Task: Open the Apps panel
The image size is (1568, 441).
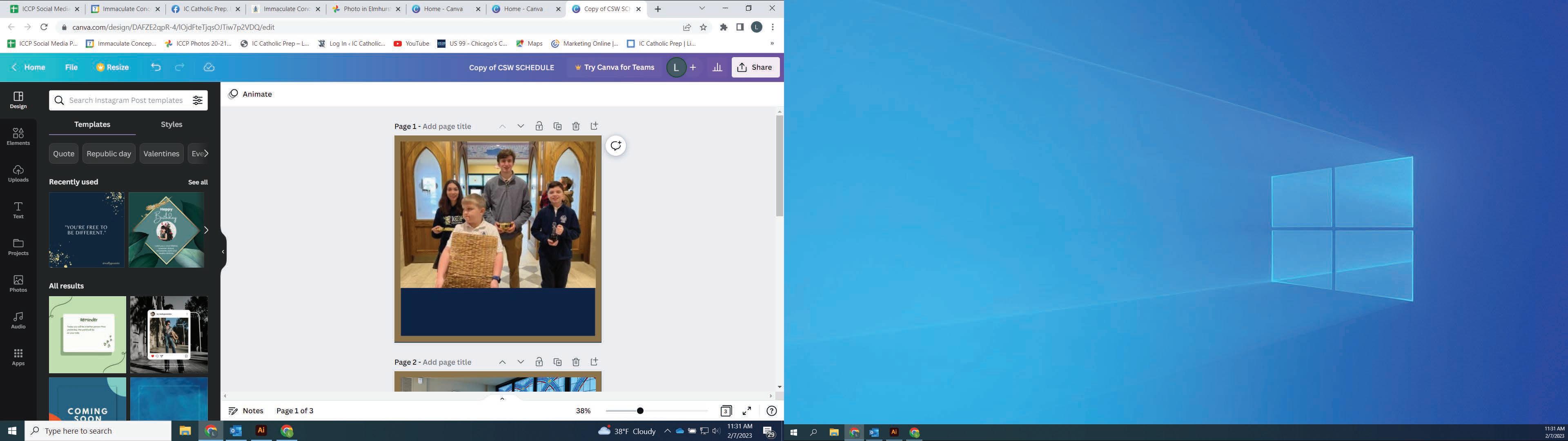Action: [x=18, y=357]
